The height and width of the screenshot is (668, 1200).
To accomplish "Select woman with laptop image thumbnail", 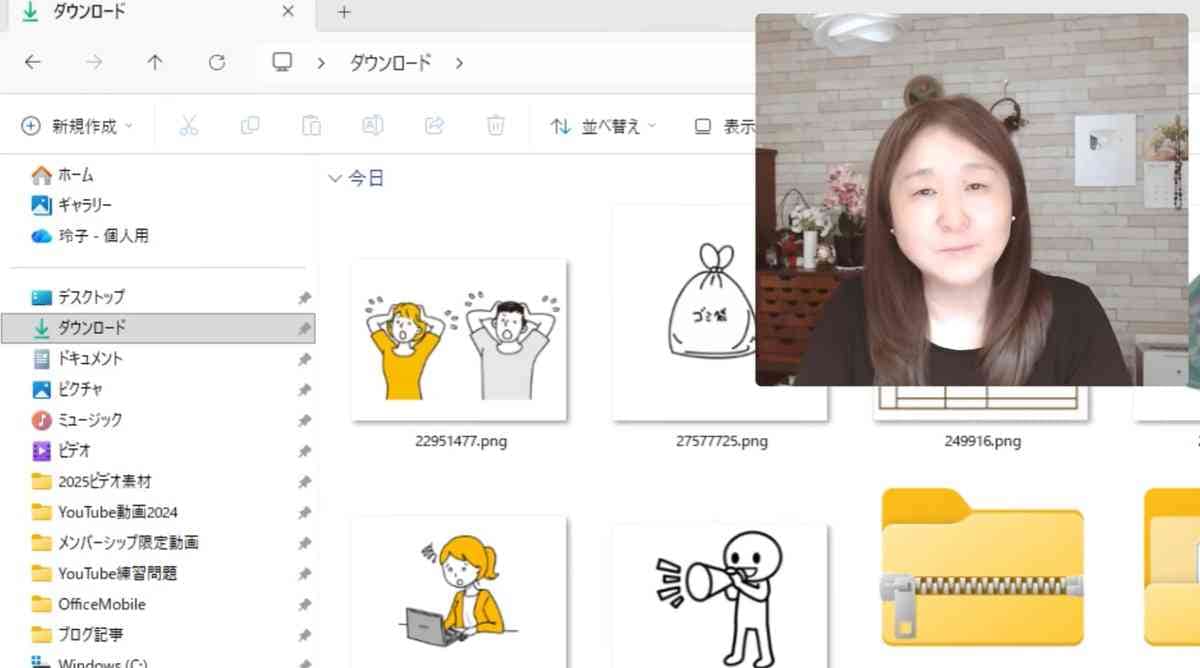I will coord(460,591).
